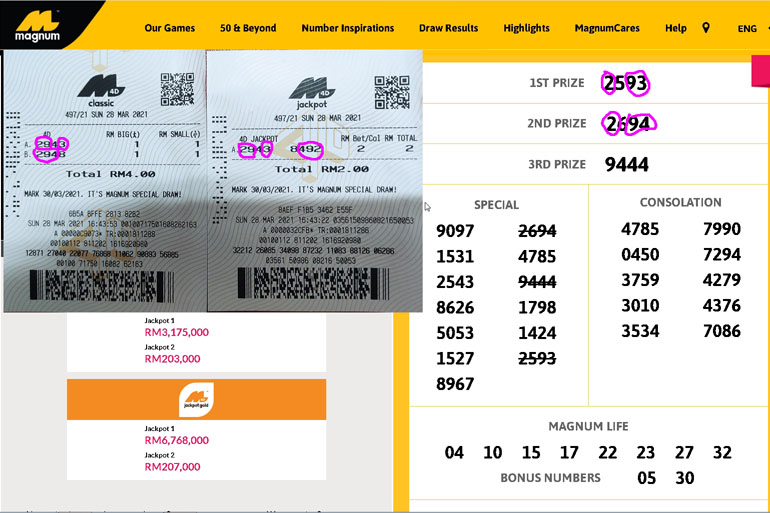Viewport: 770px width, 513px height.
Task: Click the RM6,768,000 Jackpot 1 amount
Action: coord(177,440)
